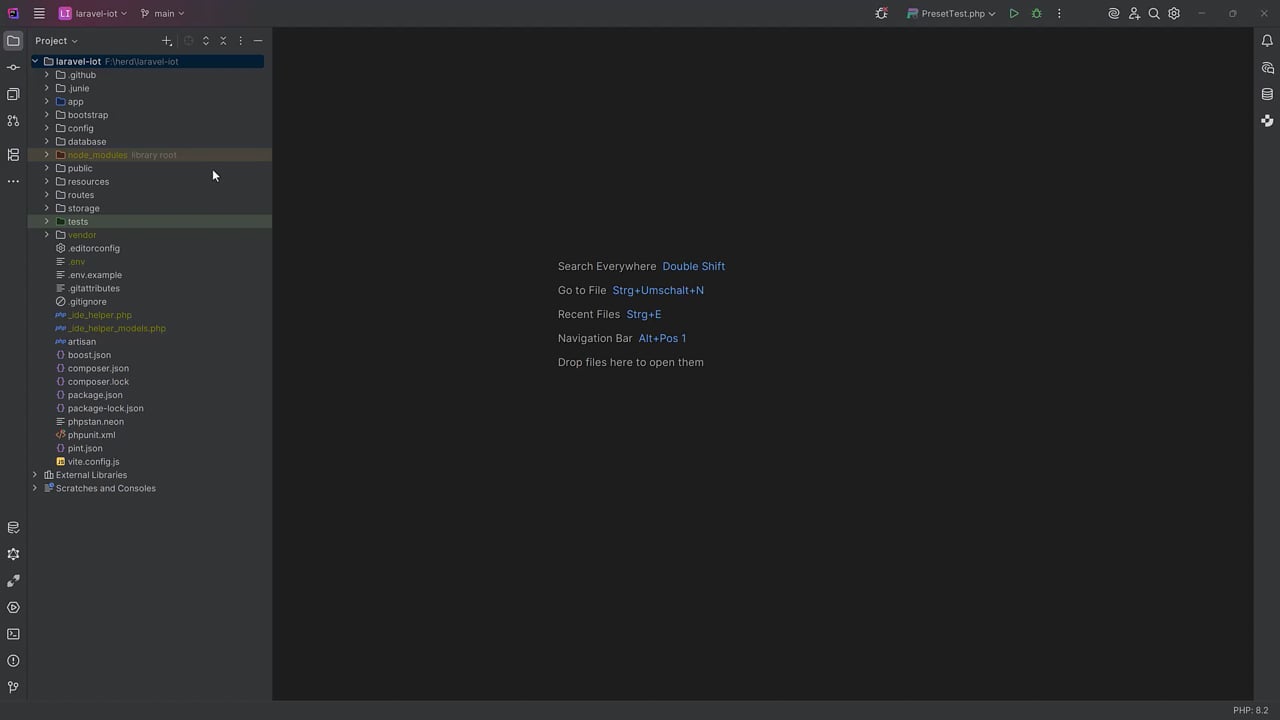Open Project panel options menu
Image resolution: width=1280 pixels, height=720 pixels.
(241, 41)
